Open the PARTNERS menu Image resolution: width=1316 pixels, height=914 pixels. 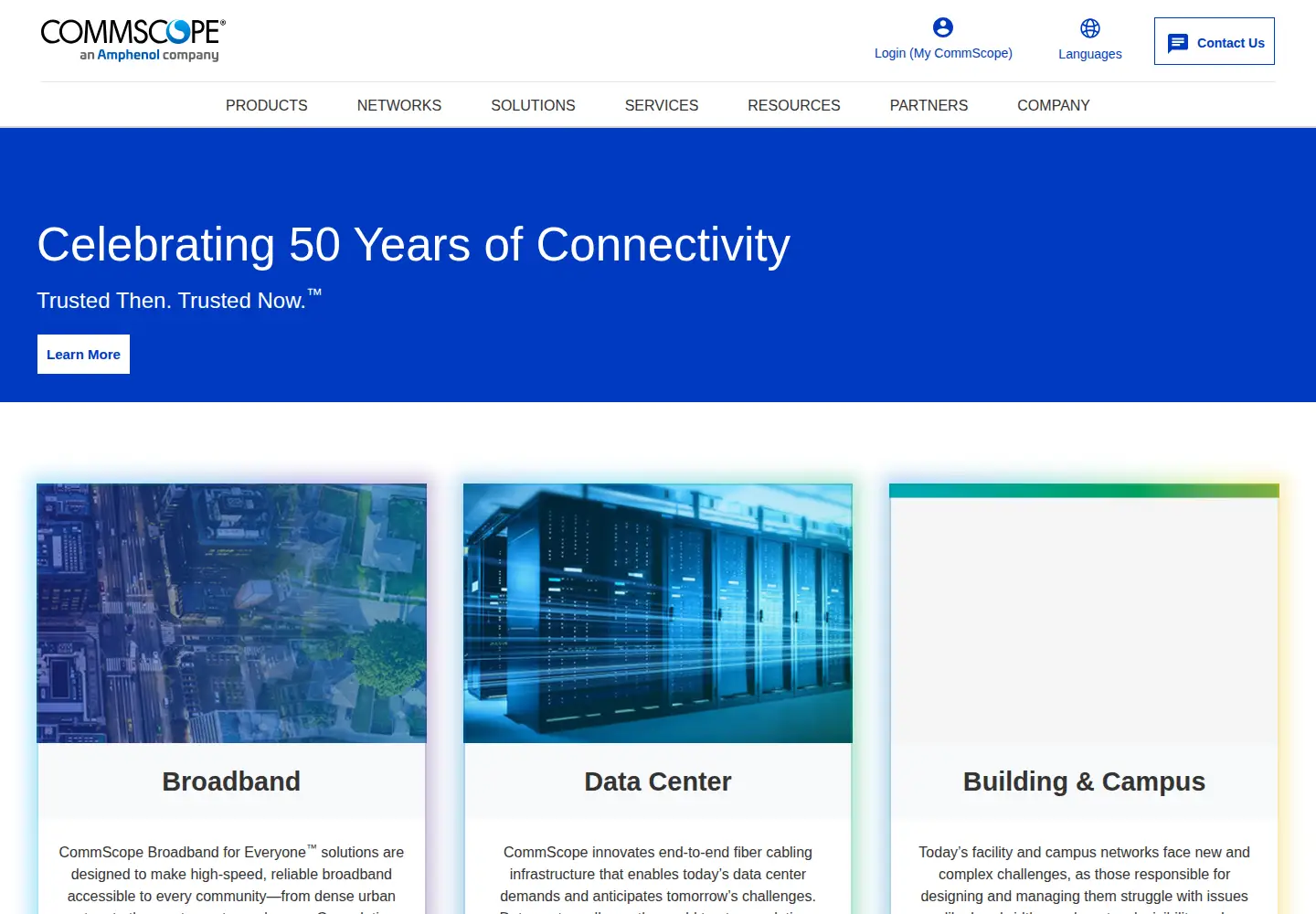929,105
